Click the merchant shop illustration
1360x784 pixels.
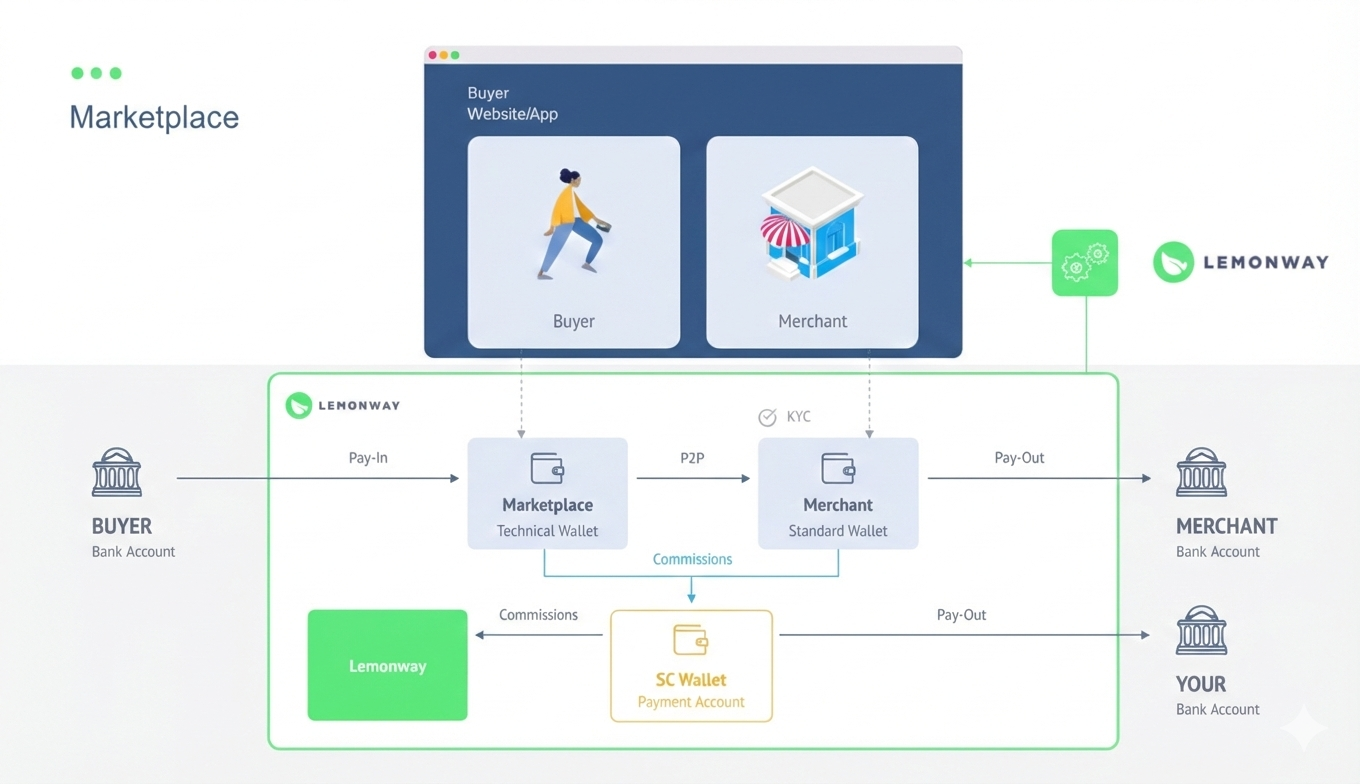click(x=812, y=224)
